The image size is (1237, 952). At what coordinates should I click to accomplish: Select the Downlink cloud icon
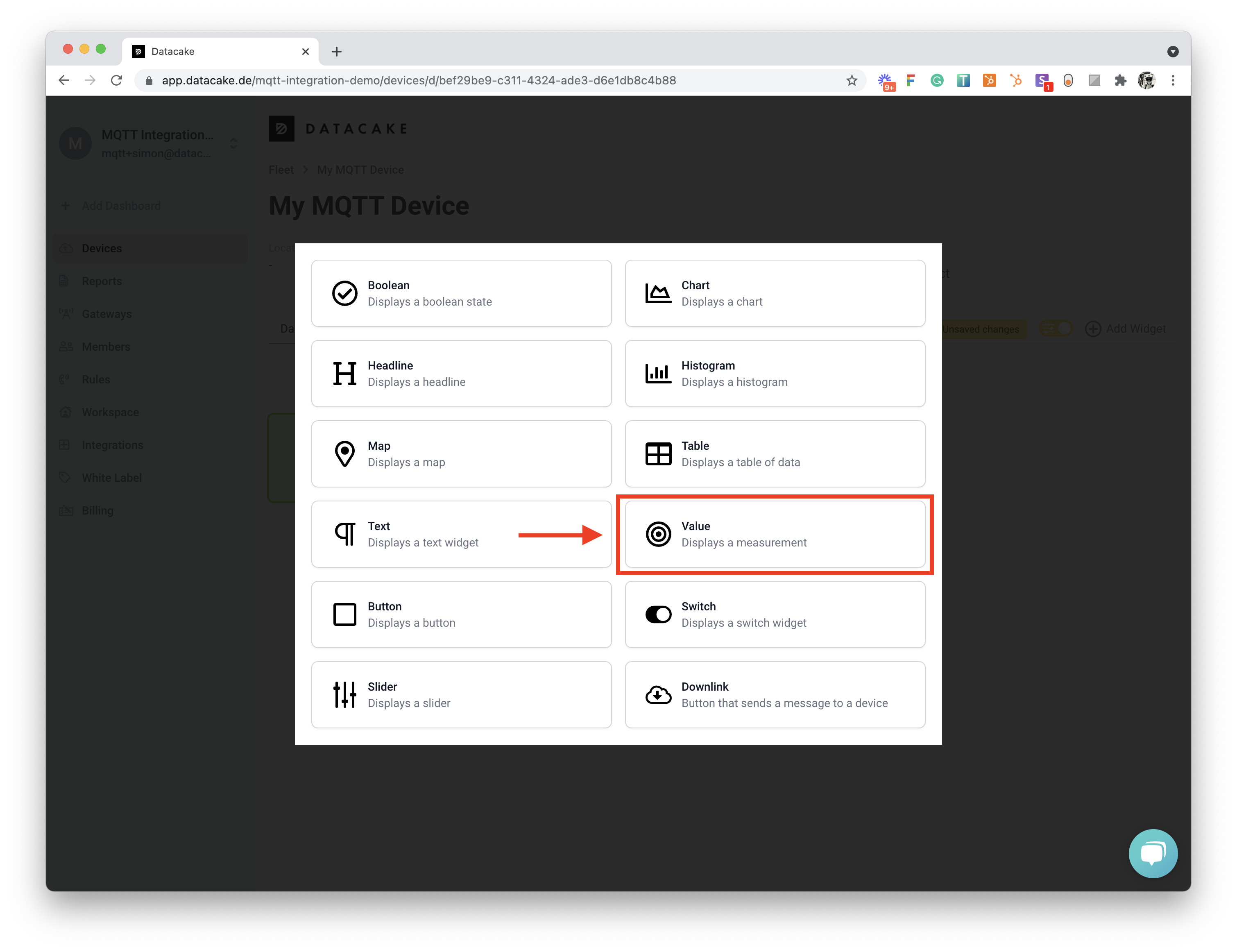click(658, 694)
